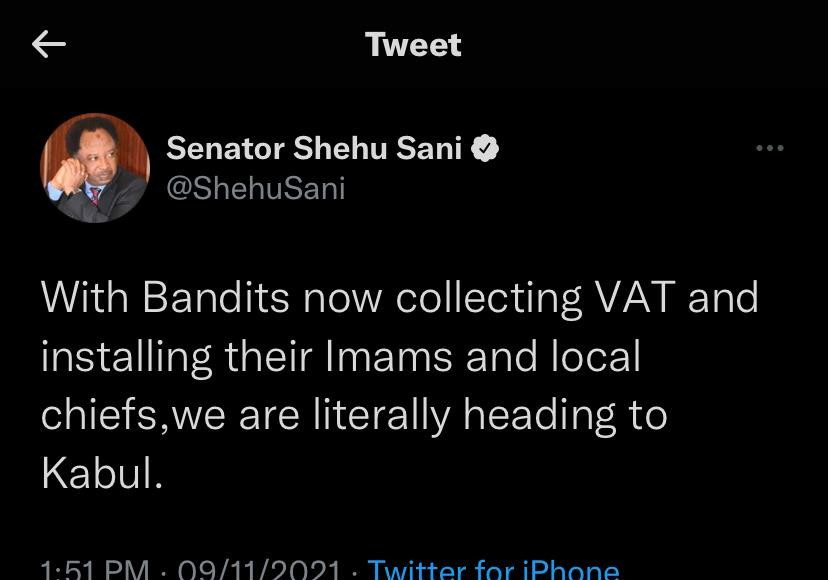
Task: Click the blue verified badge
Action: click(x=486, y=149)
